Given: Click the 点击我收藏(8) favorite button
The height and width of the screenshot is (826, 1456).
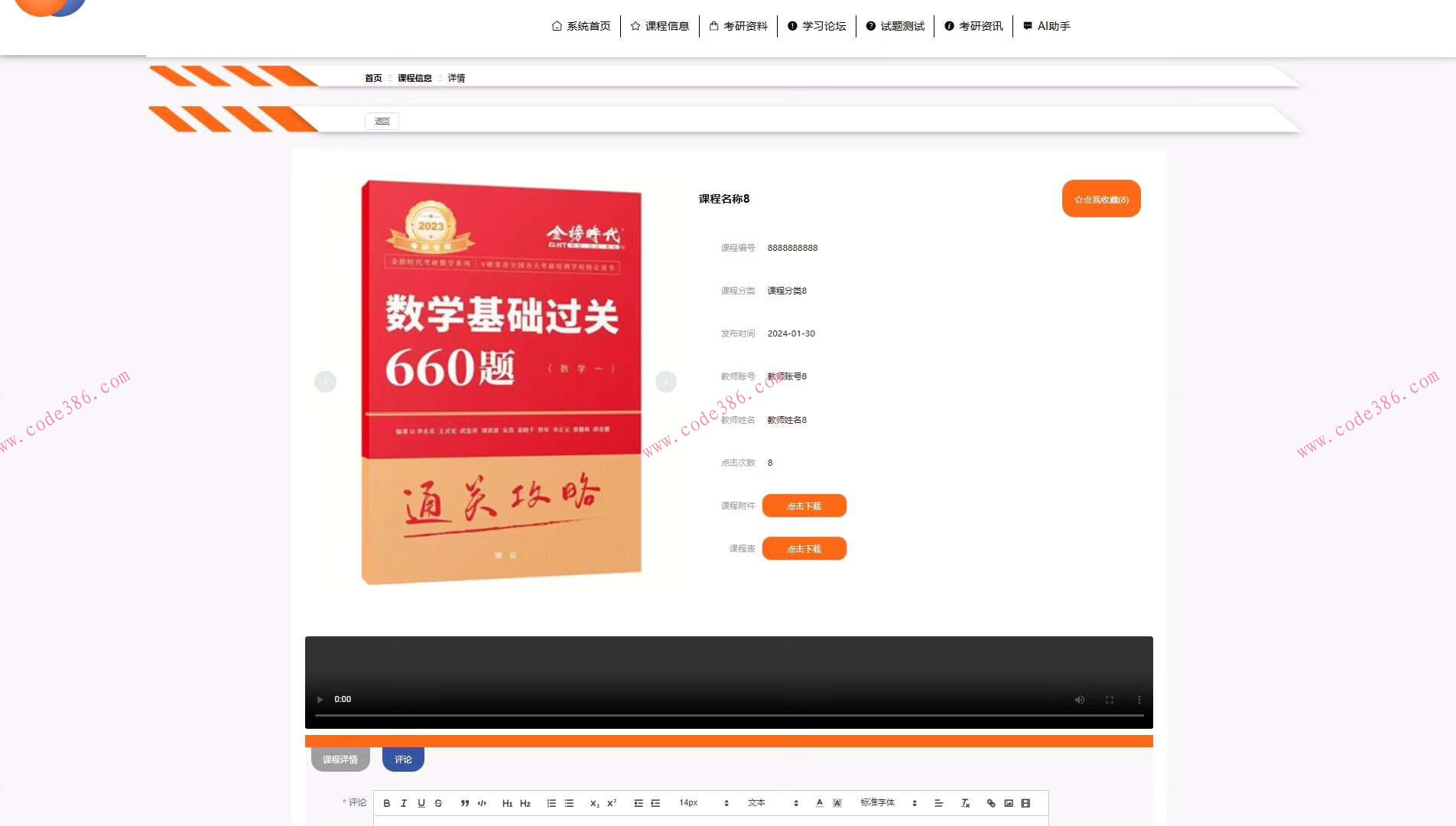Looking at the screenshot, I should click(1100, 198).
